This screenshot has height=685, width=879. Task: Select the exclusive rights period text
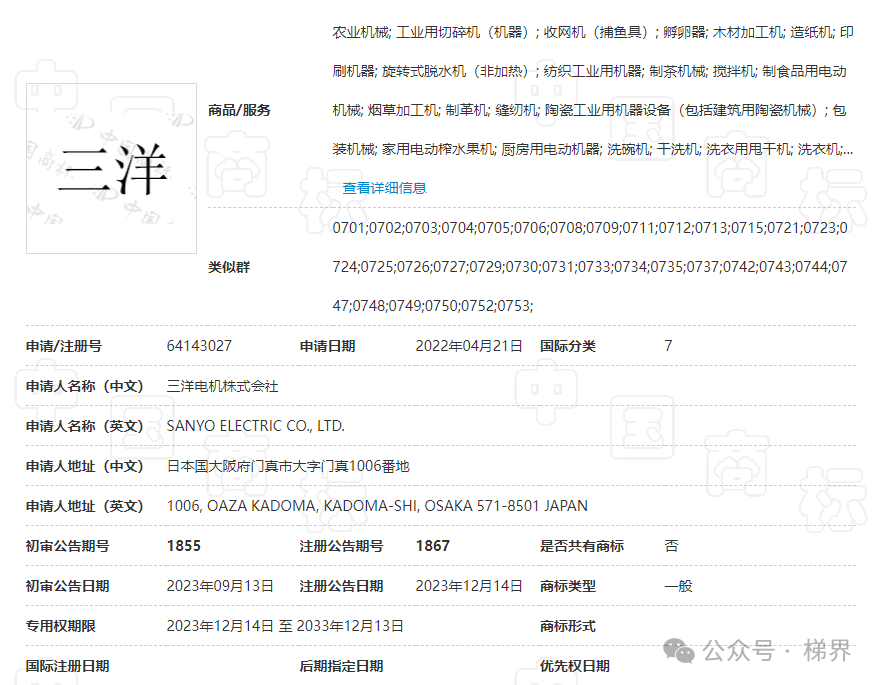[x=281, y=625]
